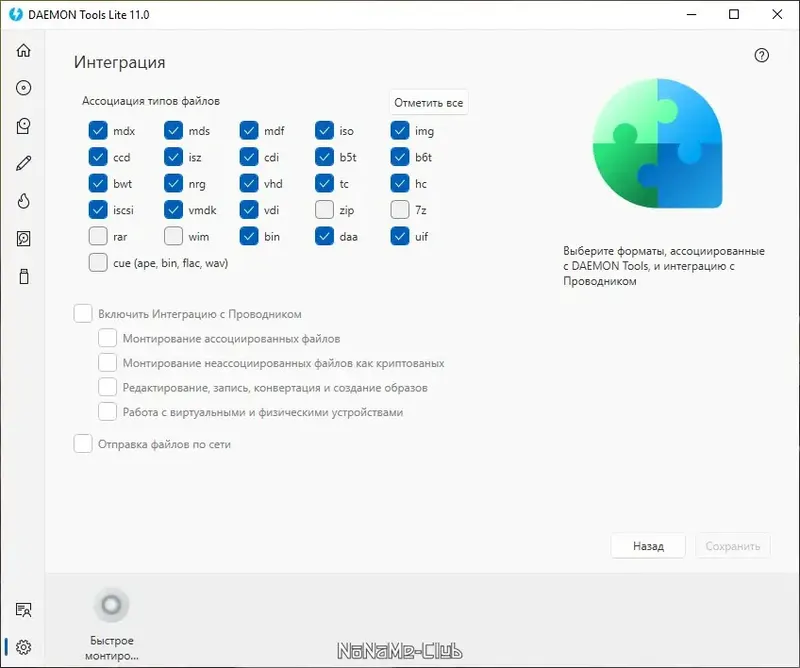Uncheck the nrg file association
The width and height of the screenshot is (800, 668).
[x=173, y=184]
